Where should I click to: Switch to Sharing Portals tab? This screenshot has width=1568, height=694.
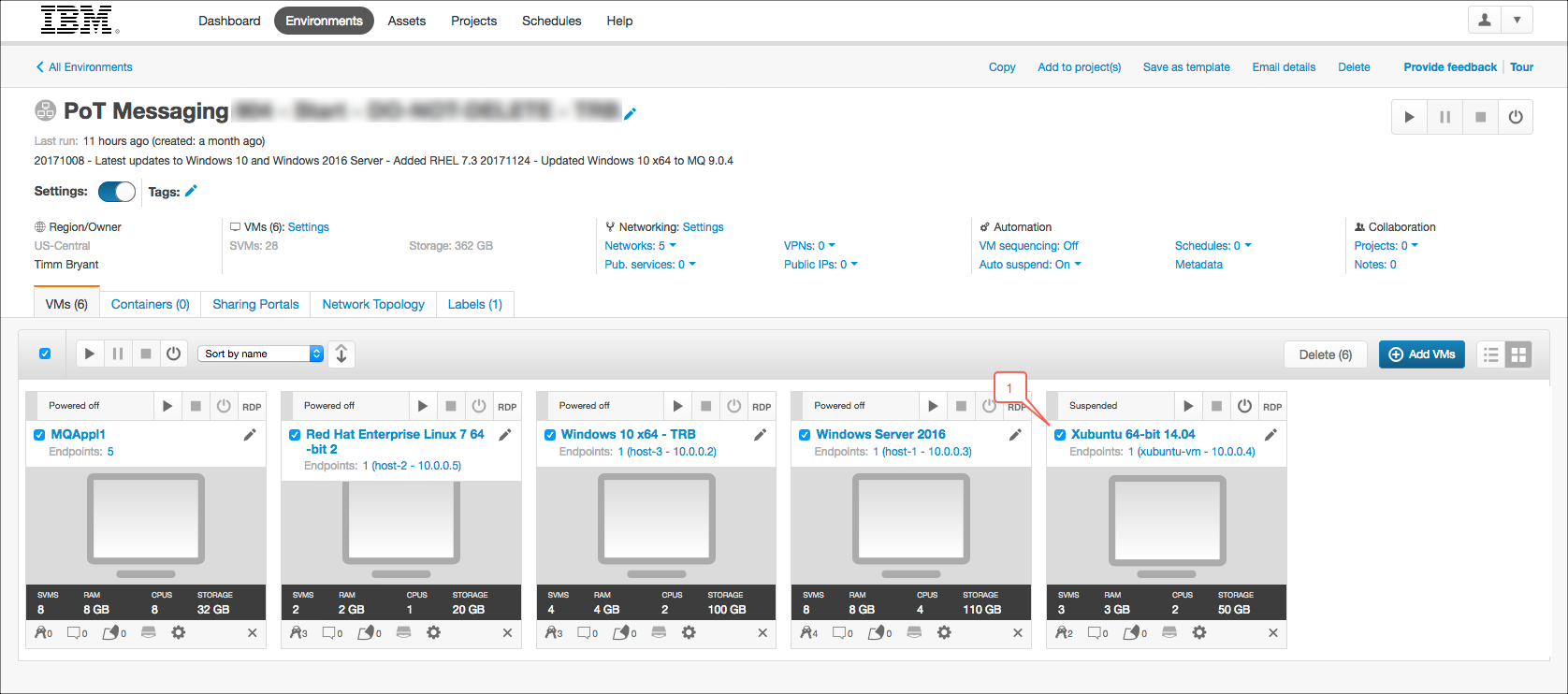click(255, 304)
